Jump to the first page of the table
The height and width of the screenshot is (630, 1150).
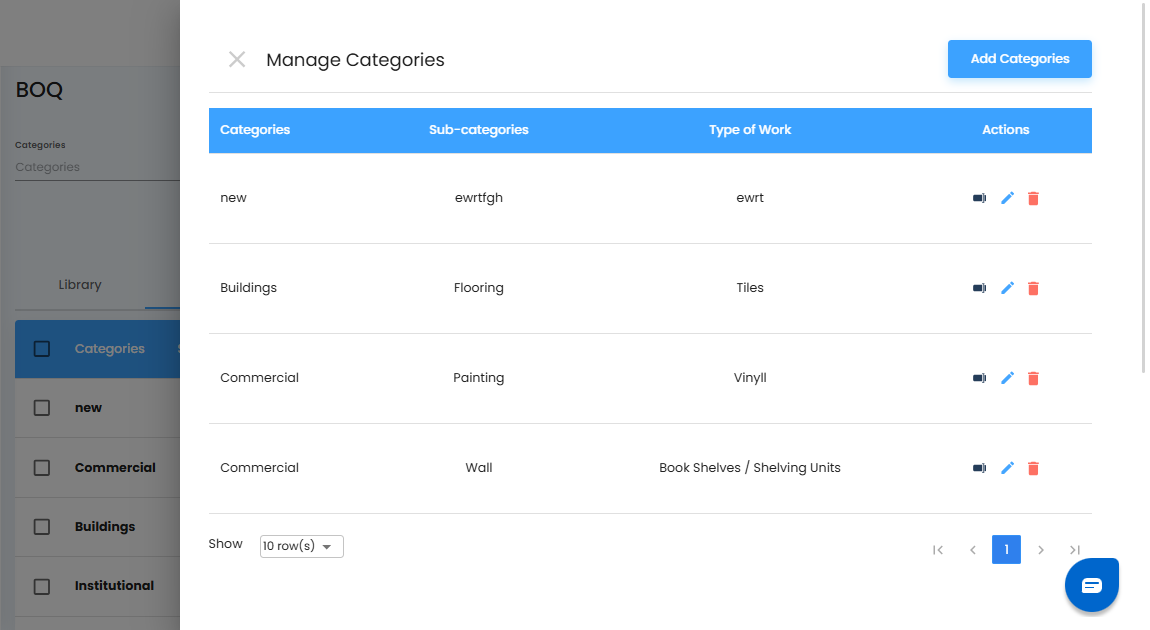tap(938, 550)
